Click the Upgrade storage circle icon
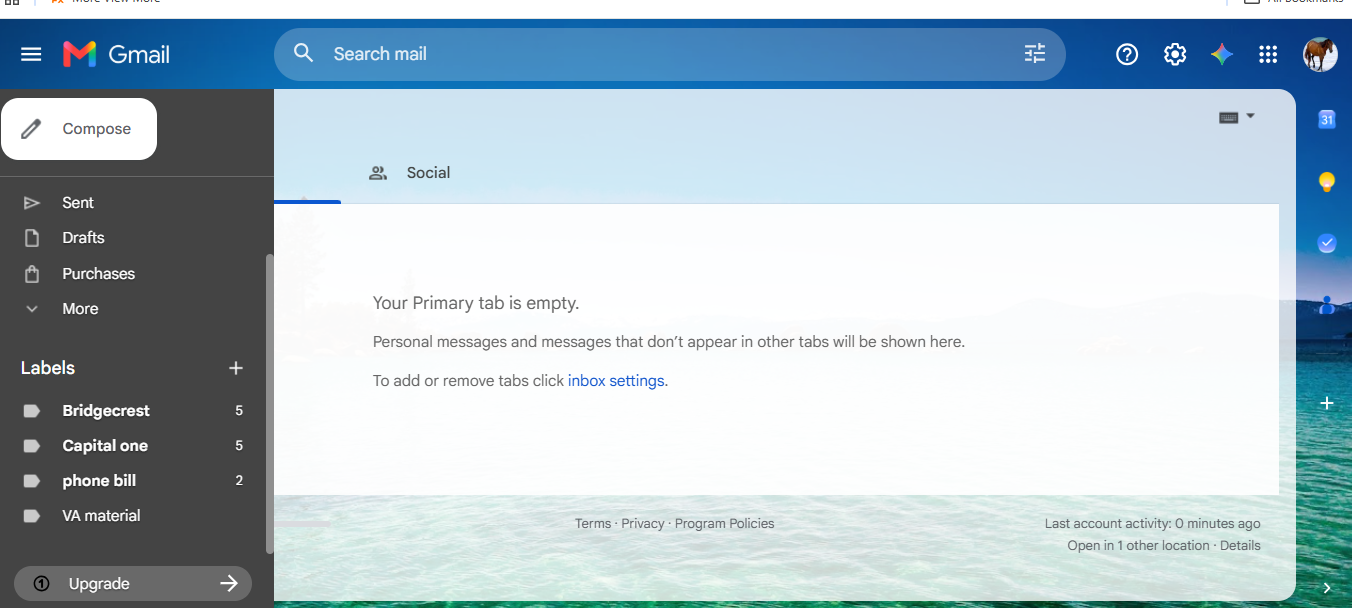The height and width of the screenshot is (608, 1352). point(41,583)
